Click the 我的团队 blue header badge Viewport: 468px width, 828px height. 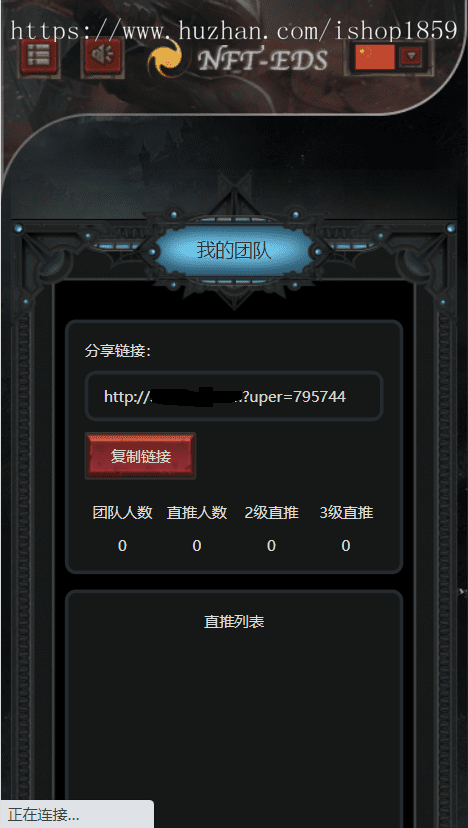(x=234, y=250)
